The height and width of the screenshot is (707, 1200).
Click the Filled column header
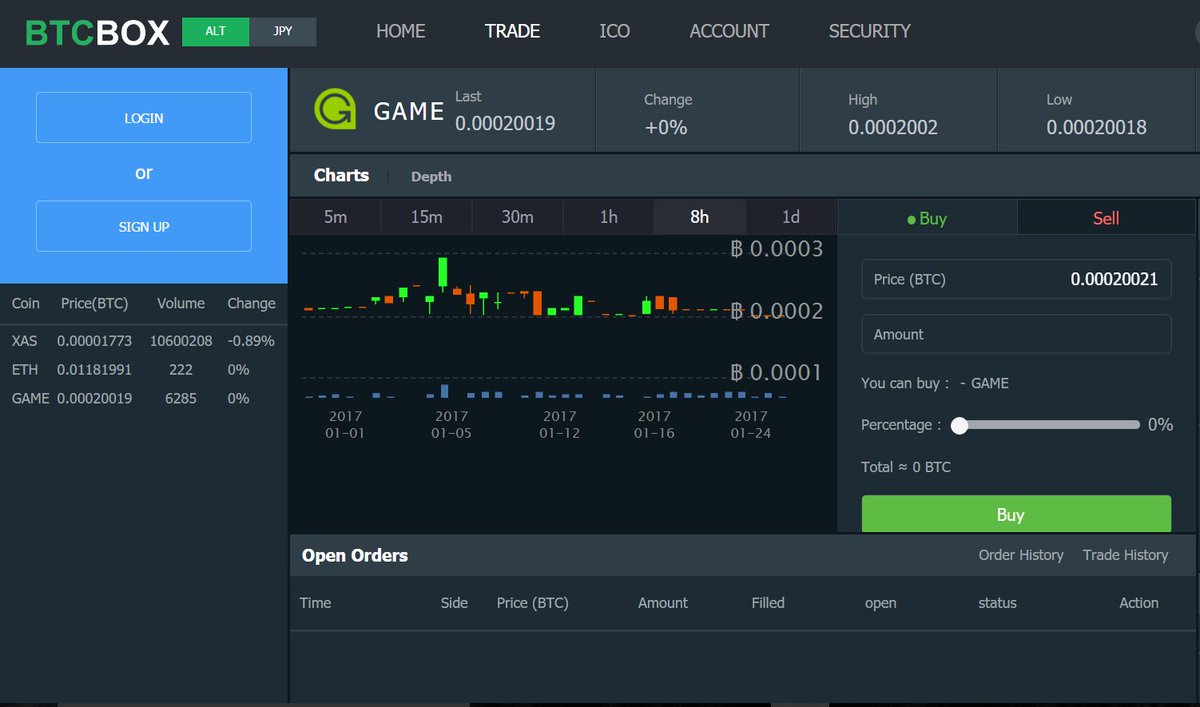pyautogui.click(x=768, y=603)
